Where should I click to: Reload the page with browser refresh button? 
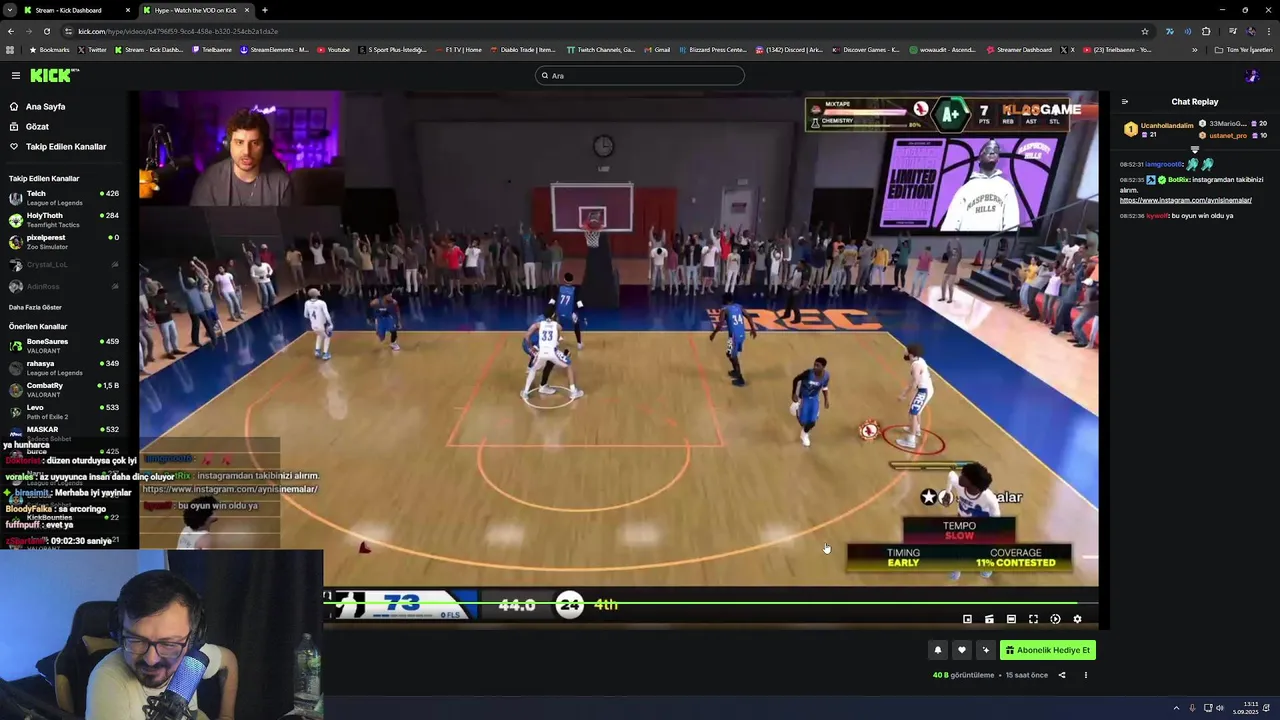tap(47, 31)
